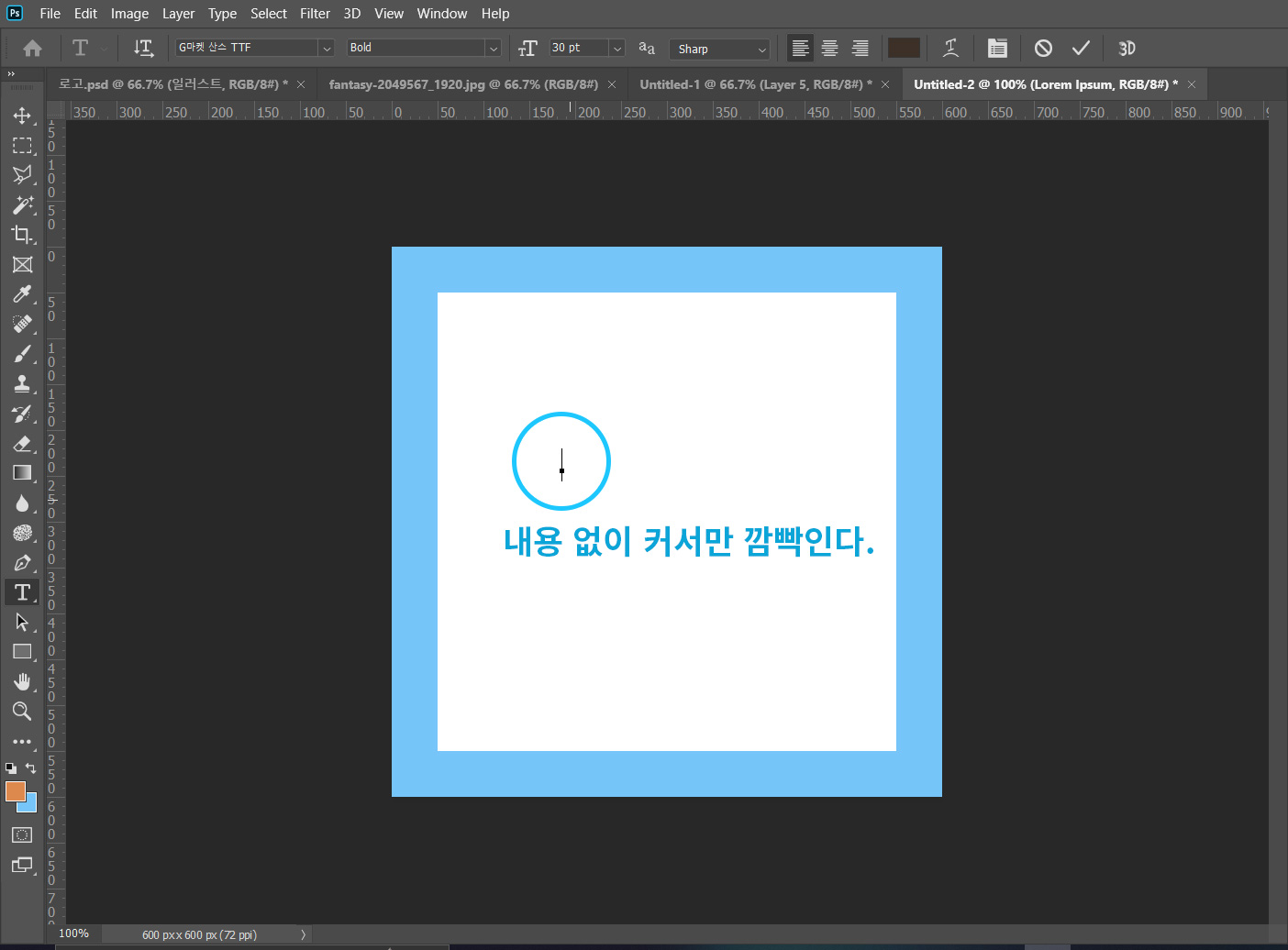Click the 100% zoom level field
This screenshot has width=1288, height=950.
(74, 933)
